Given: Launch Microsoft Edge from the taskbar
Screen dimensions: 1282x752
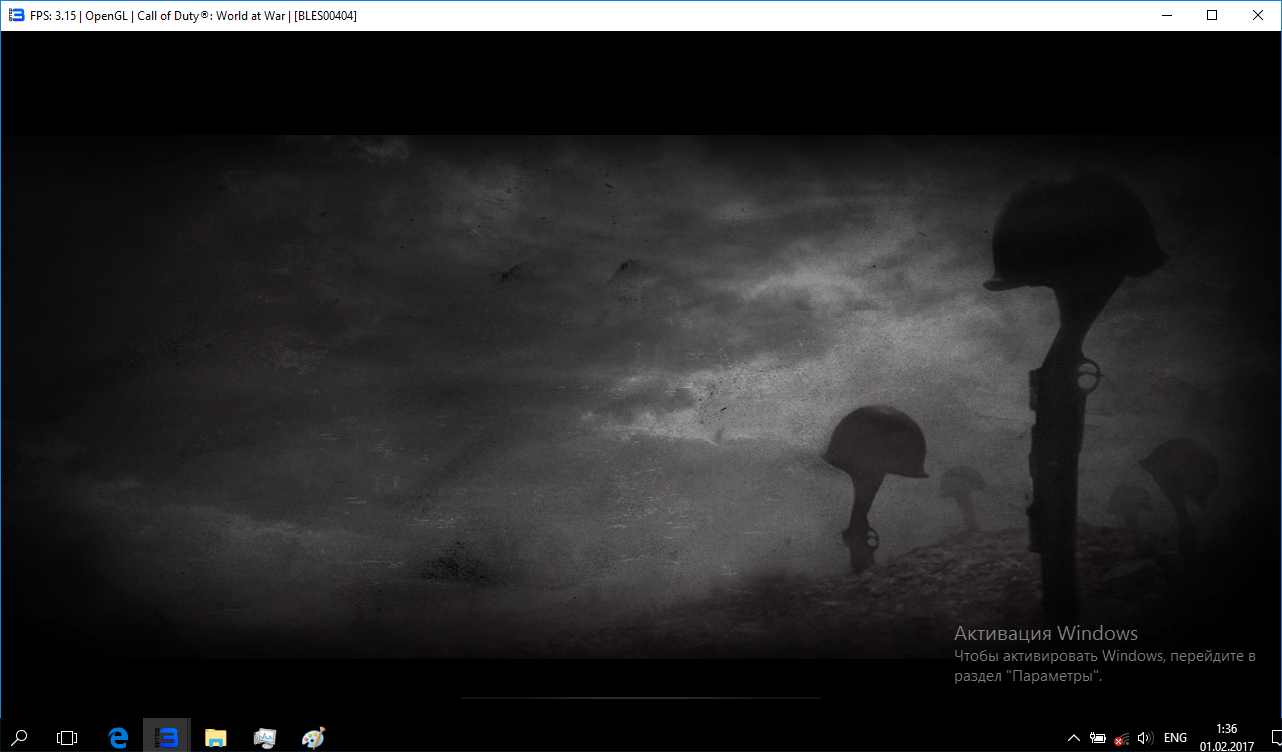Looking at the screenshot, I should [x=118, y=737].
